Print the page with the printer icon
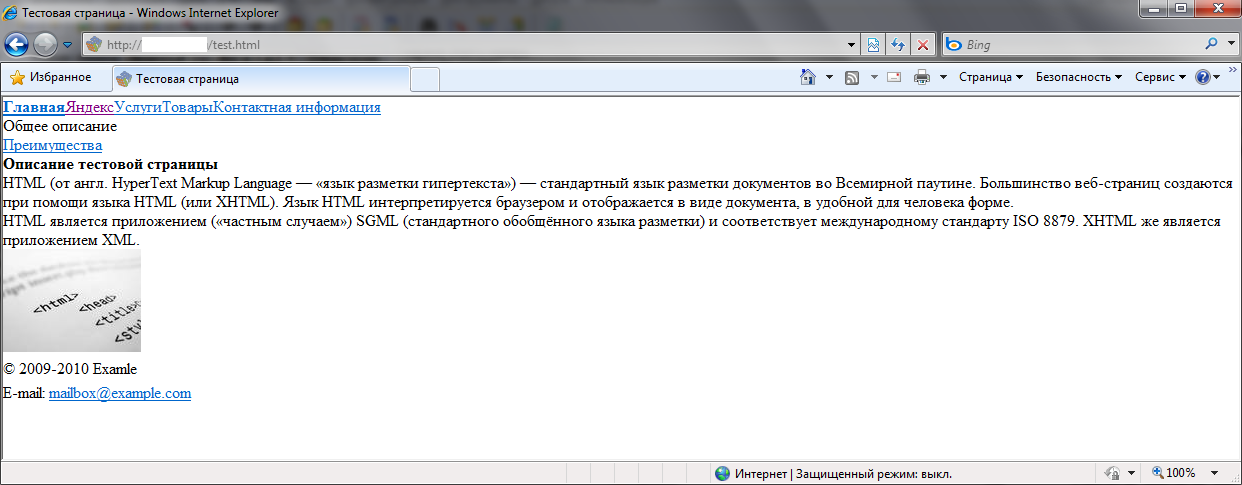 tap(922, 77)
